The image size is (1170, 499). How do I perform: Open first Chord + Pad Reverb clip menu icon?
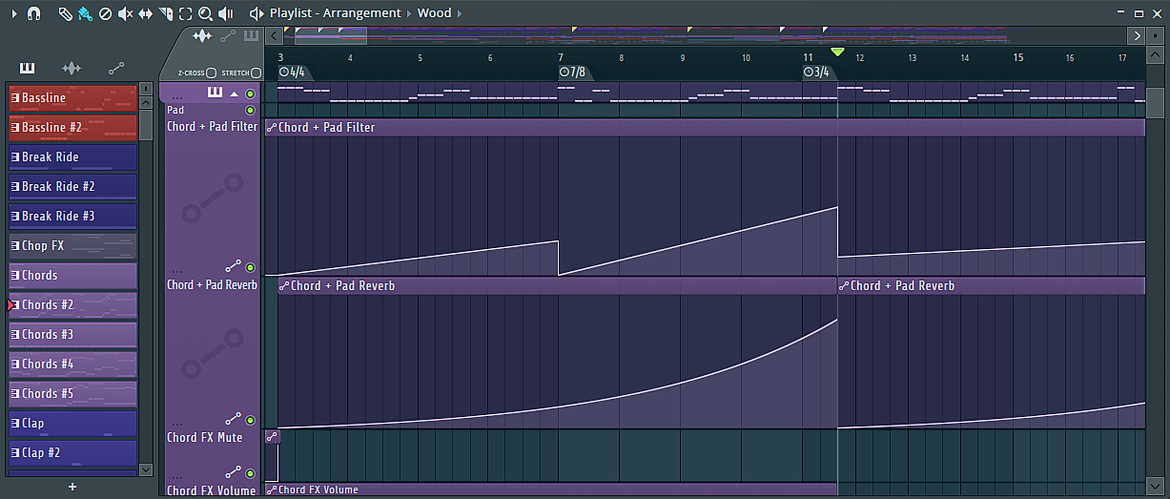coord(284,286)
